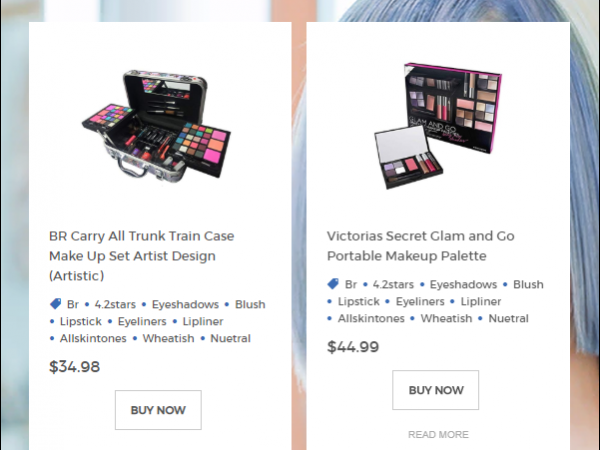Click the blue tag icon under Victorias Secret
600x450 pixels.
tap(333, 284)
